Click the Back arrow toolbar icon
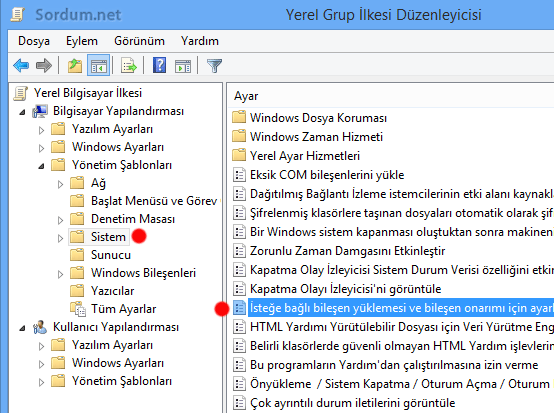The height and width of the screenshot is (413, 554). point(21,66)
